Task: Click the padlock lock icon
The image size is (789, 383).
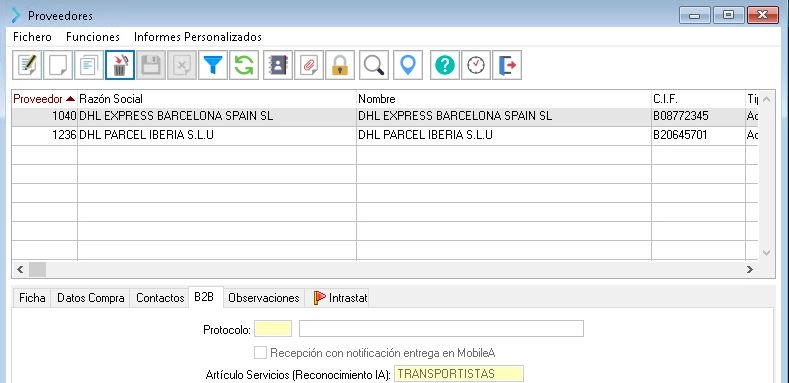Action: (x=340, y=65)
